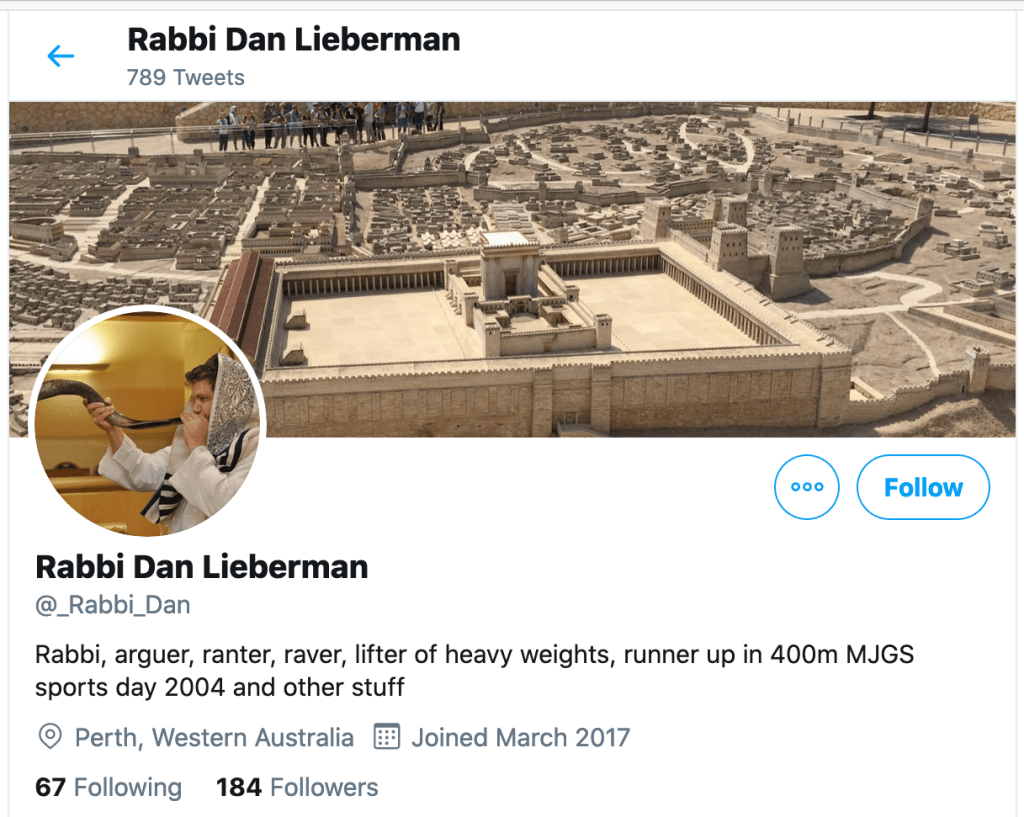
Task: Click the group of tourists in the banner photo
Action: pyautogui.click(x=330, y=124)
